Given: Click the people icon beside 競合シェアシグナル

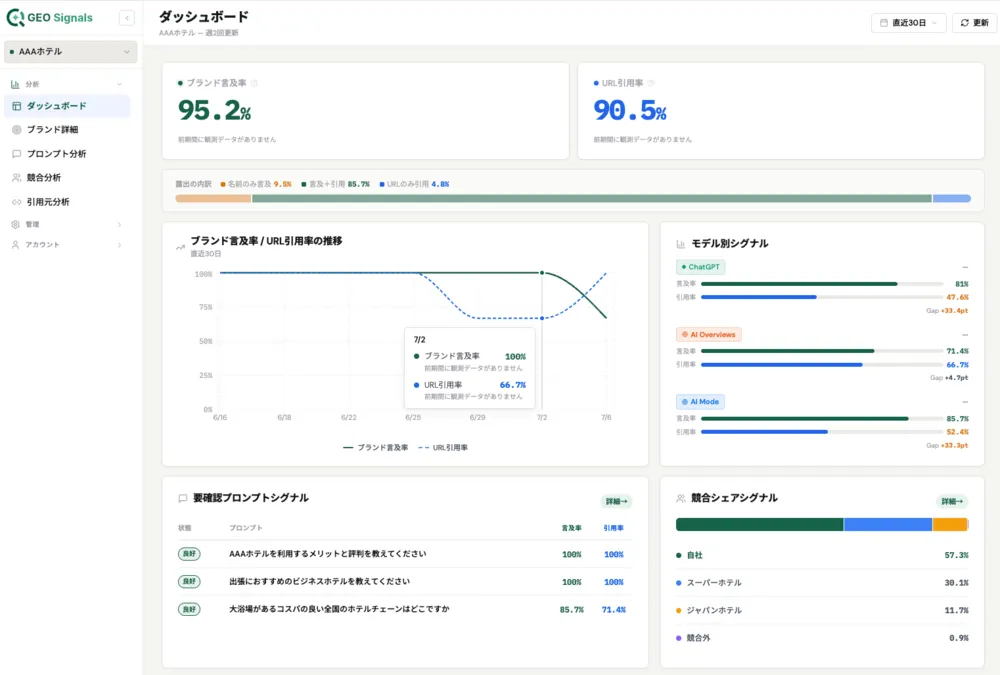Looking at the screenshot, I should click(680, 498).
